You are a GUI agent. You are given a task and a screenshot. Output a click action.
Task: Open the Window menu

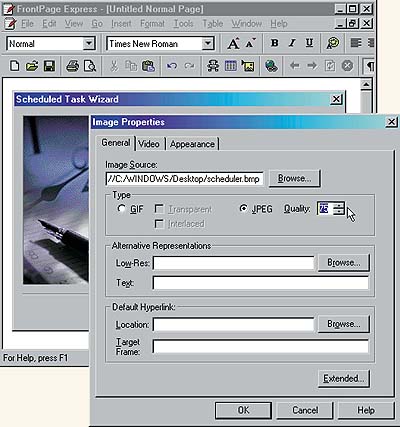pyautogui.click(x=247, y=24)
